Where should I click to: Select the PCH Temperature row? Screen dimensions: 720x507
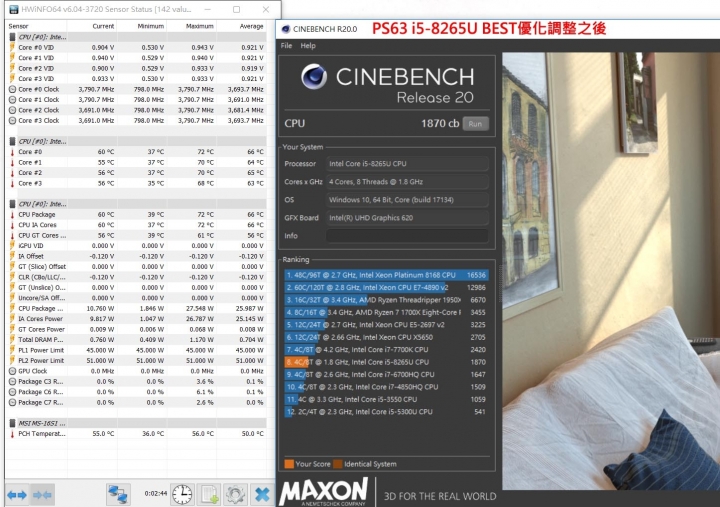tap(137, 434)
